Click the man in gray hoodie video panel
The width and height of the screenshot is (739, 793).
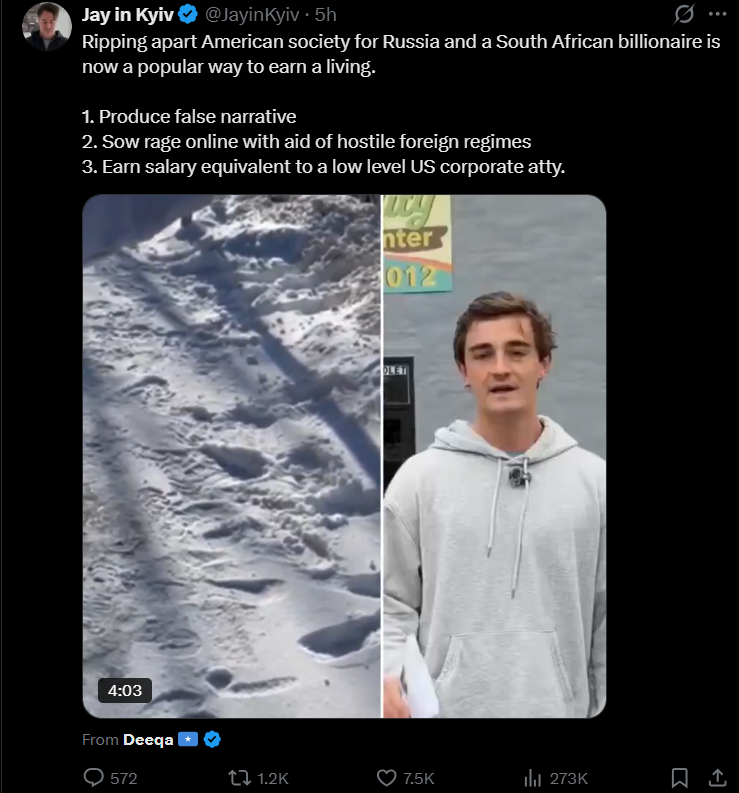(494, 456)
